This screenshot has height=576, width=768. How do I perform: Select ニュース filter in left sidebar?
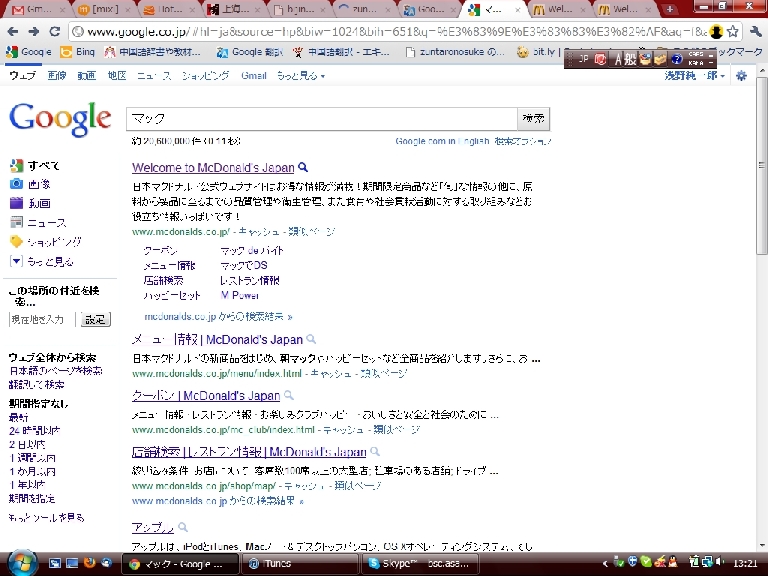coord(38,222)
